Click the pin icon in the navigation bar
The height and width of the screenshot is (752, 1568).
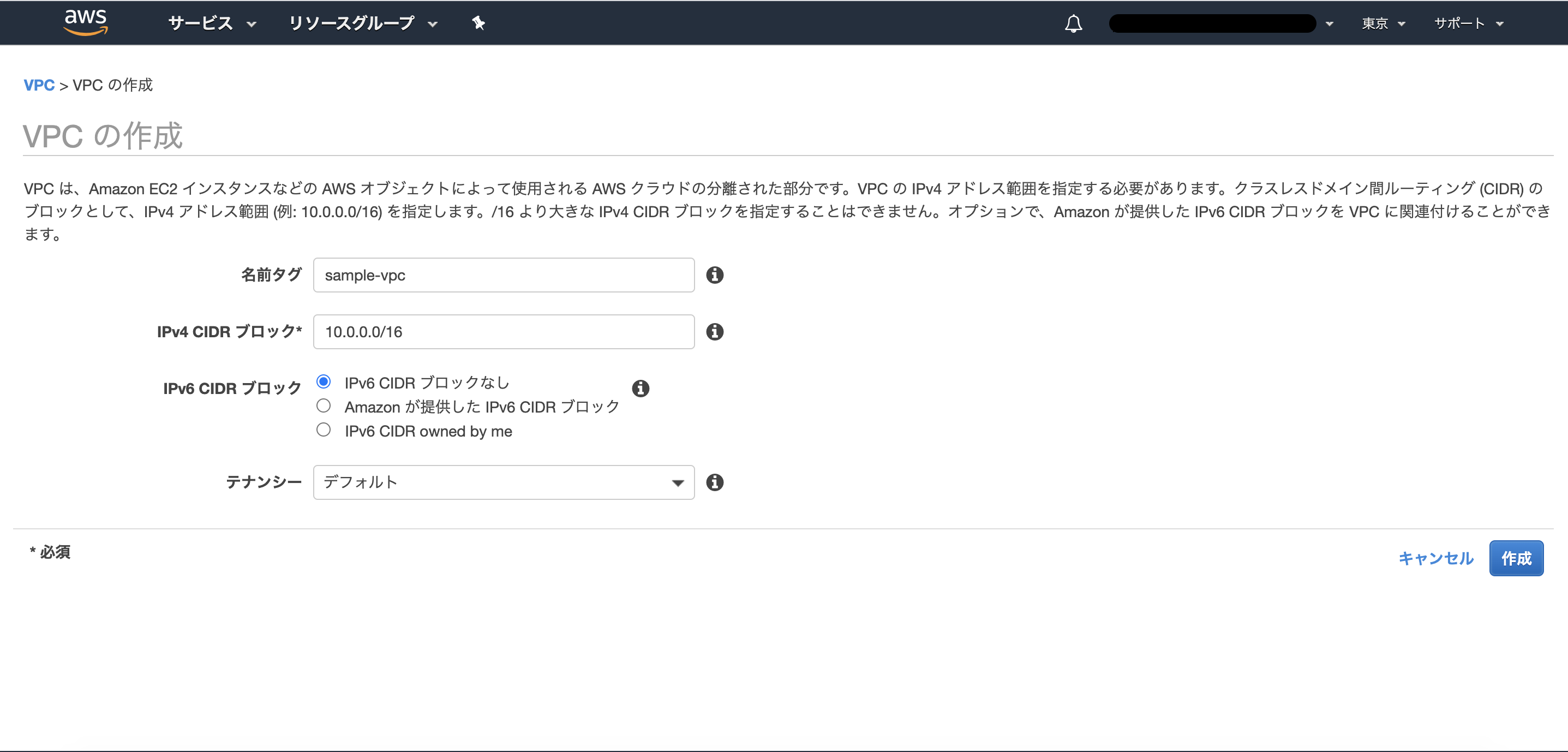478,22
